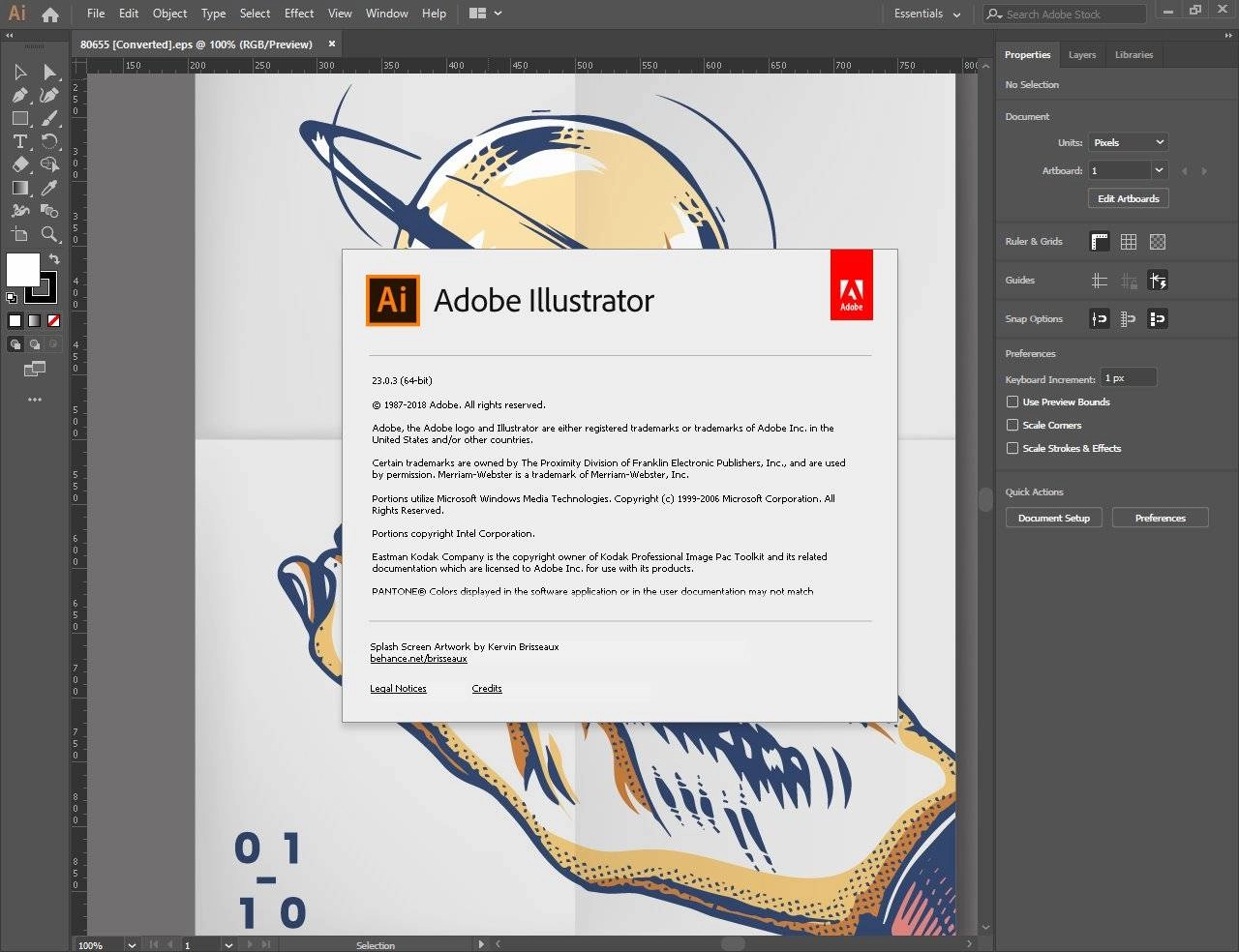Image resolution: width=1239 pixels, height=952 pixels.
Task: Collapse the right panel dock with double-arrow
Action: [1230, 36]
